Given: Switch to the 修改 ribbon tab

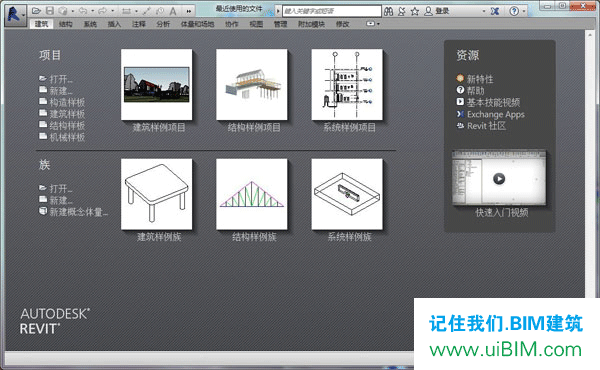Looking at the screenshot, I should [342, 24].
